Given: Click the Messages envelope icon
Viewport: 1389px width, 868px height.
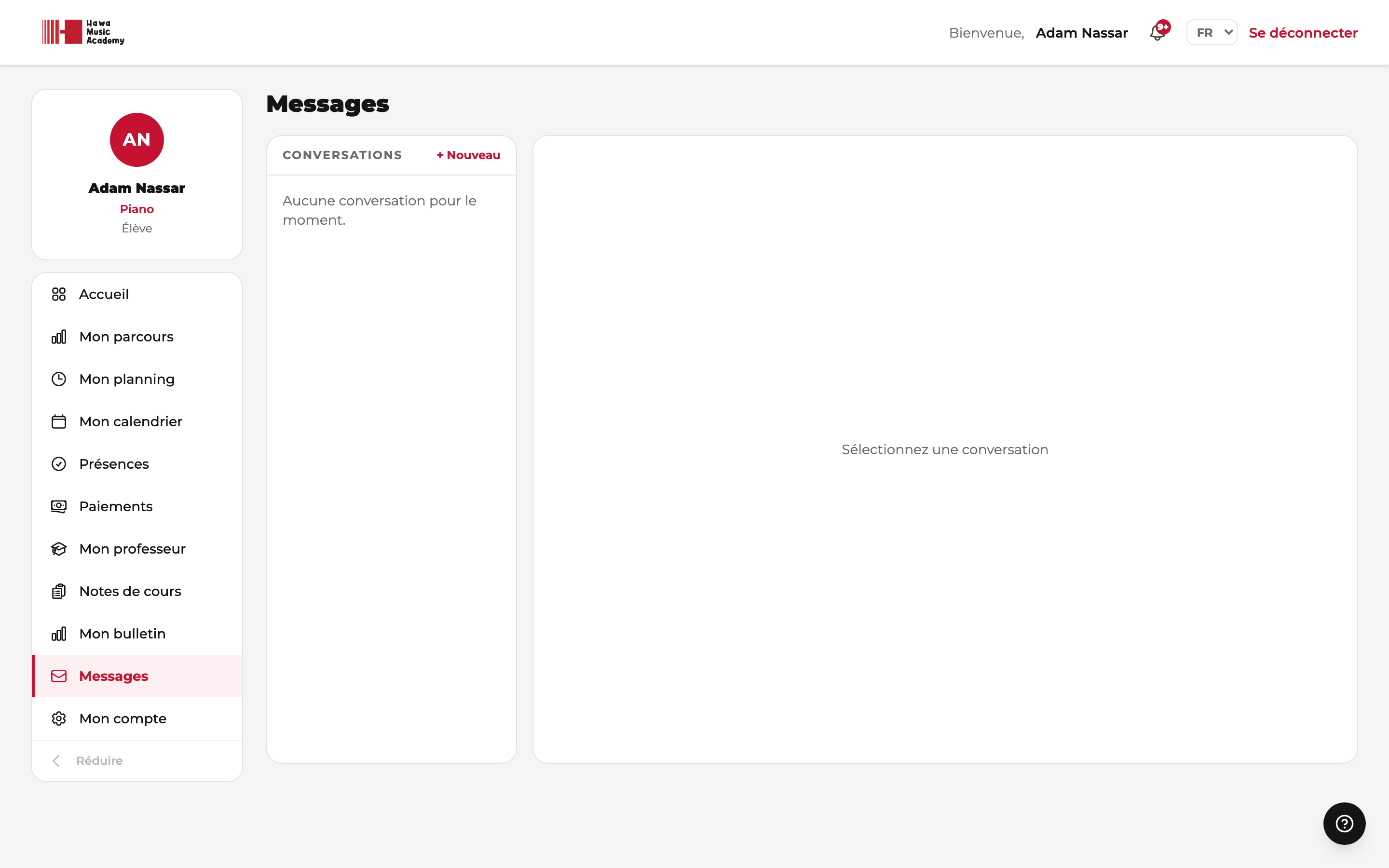Looking at the screenshot, I should coord(58,676).
